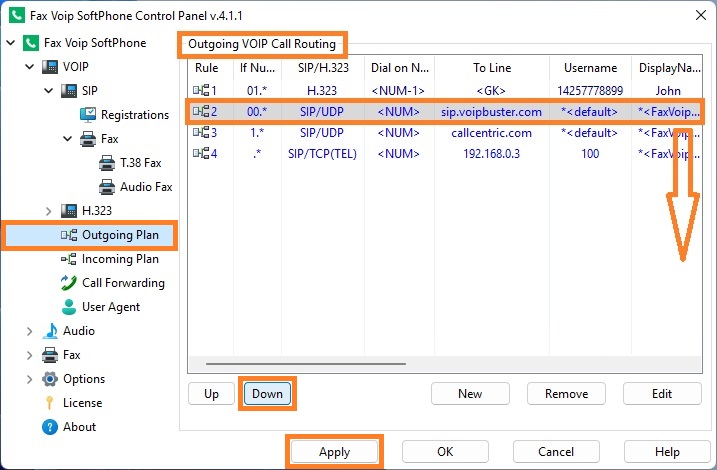Close the Control Panel window
717x470 pixels.
pos(701,16)
